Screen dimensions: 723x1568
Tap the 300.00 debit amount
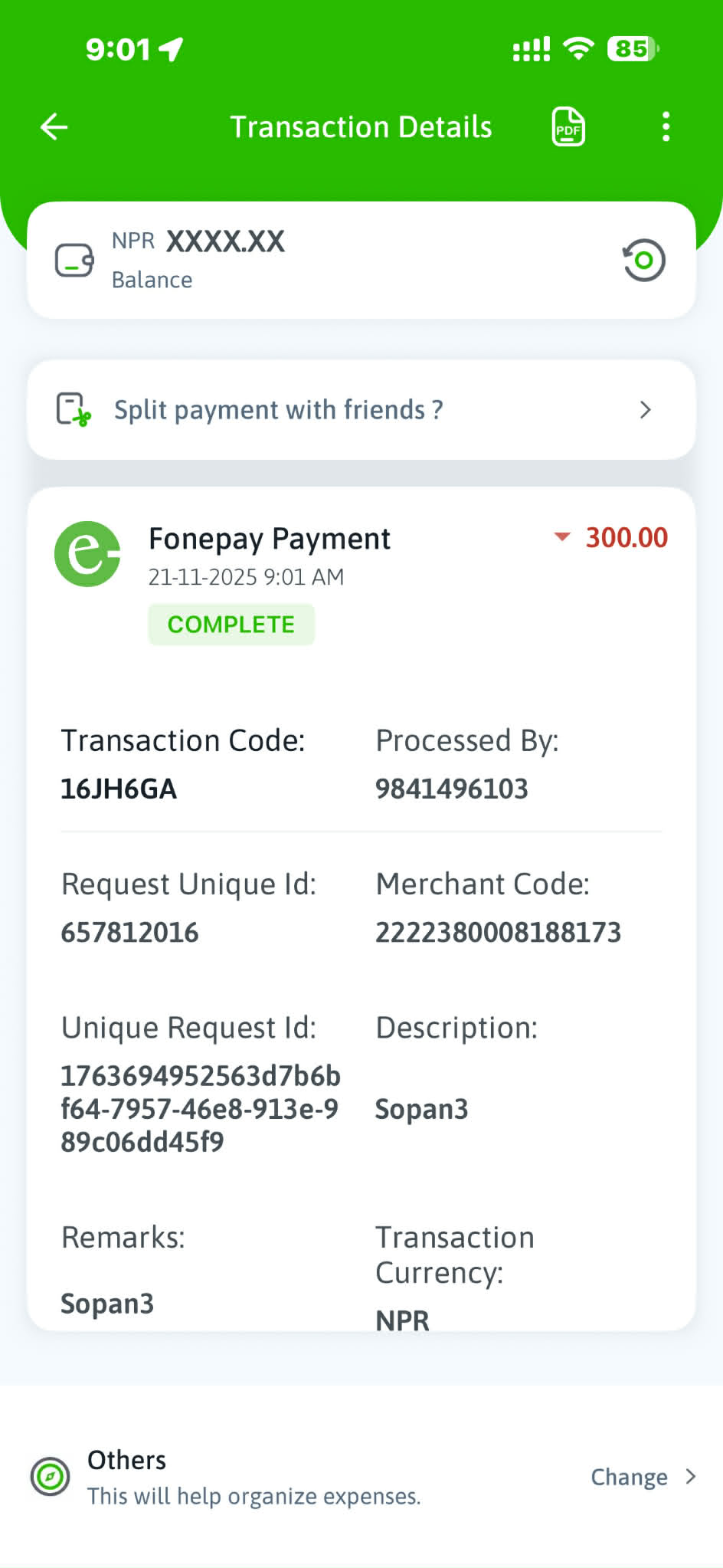tap(626, 538)
